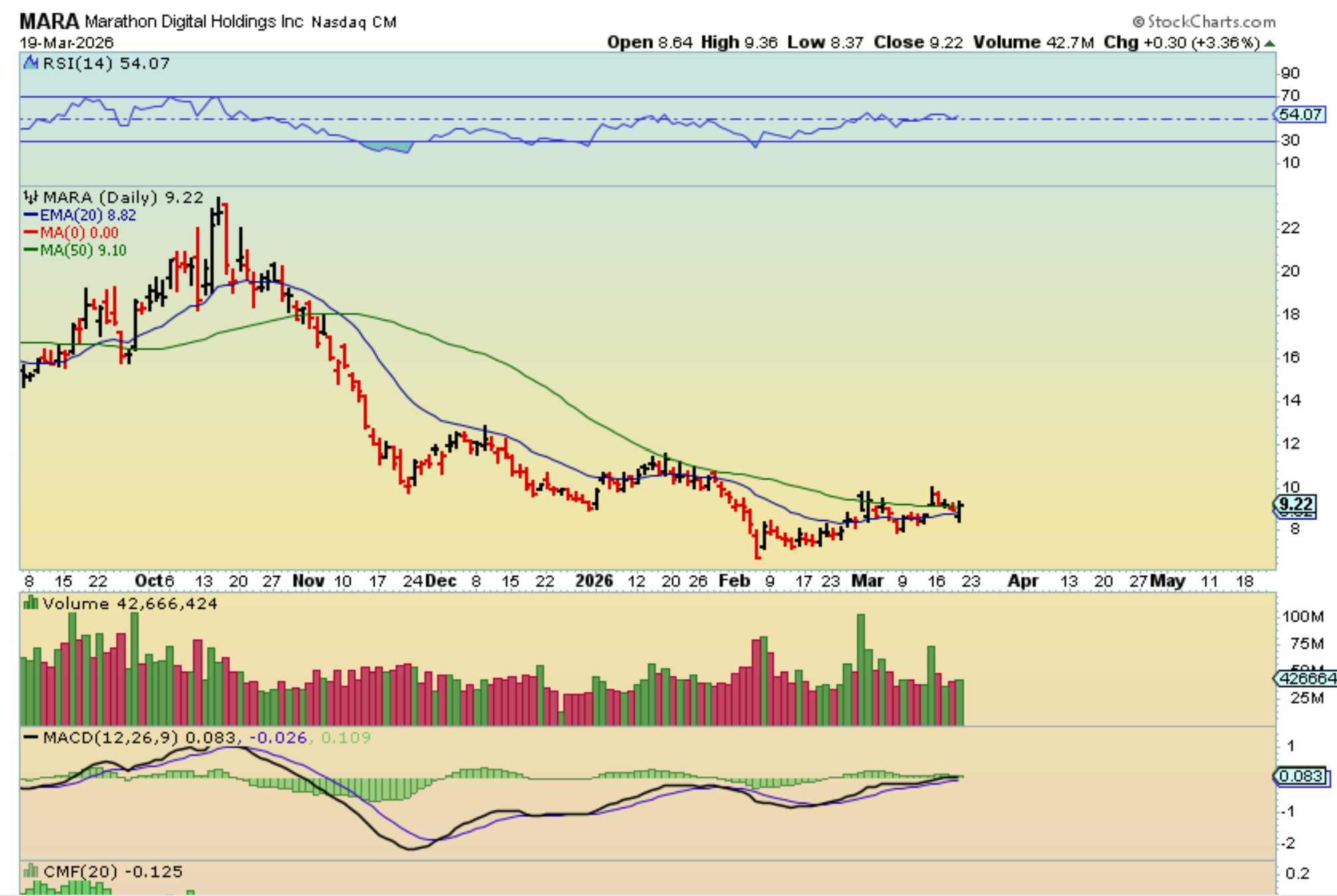Click the CMF(20) indicator icon

tap(31, 871)
